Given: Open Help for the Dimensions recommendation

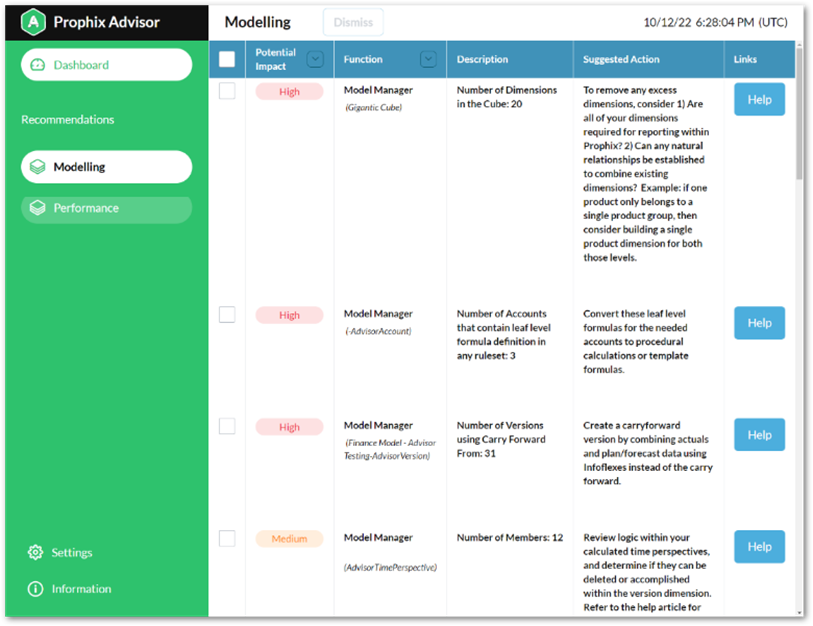Looking at the screenshot, I should 759,99.
